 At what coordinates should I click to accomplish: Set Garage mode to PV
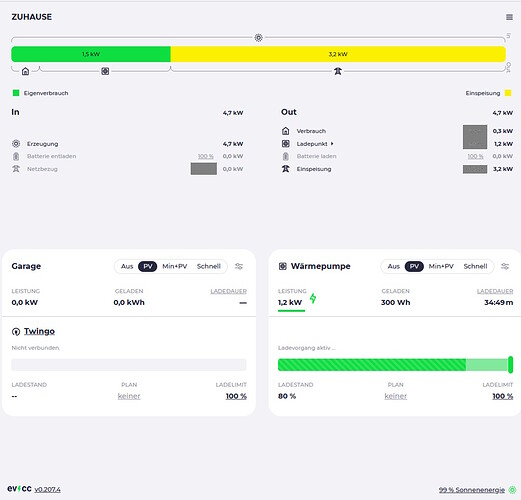click(x=148, y=266)
